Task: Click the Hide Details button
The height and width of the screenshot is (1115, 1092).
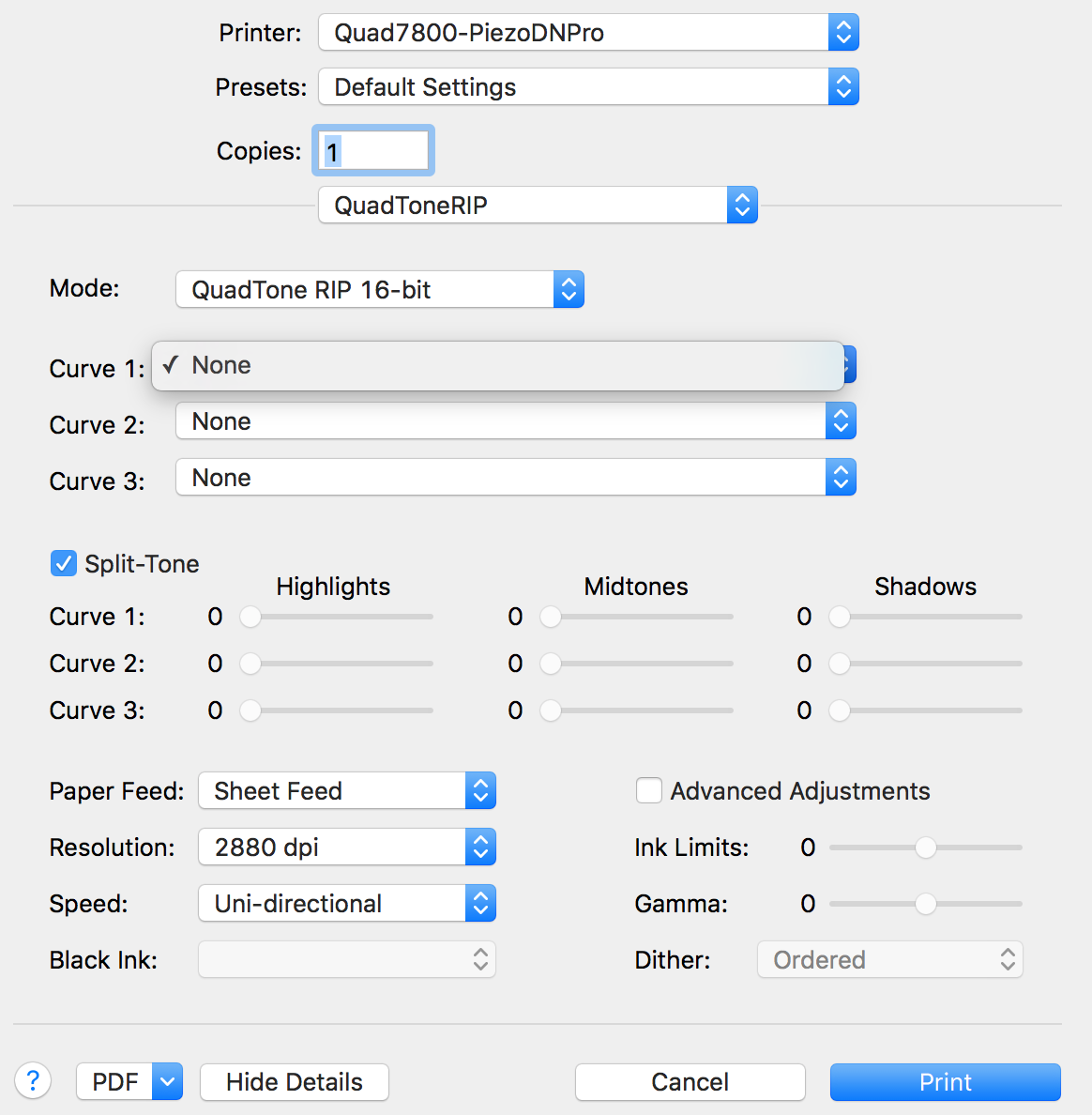Action: pos(295,1081)
